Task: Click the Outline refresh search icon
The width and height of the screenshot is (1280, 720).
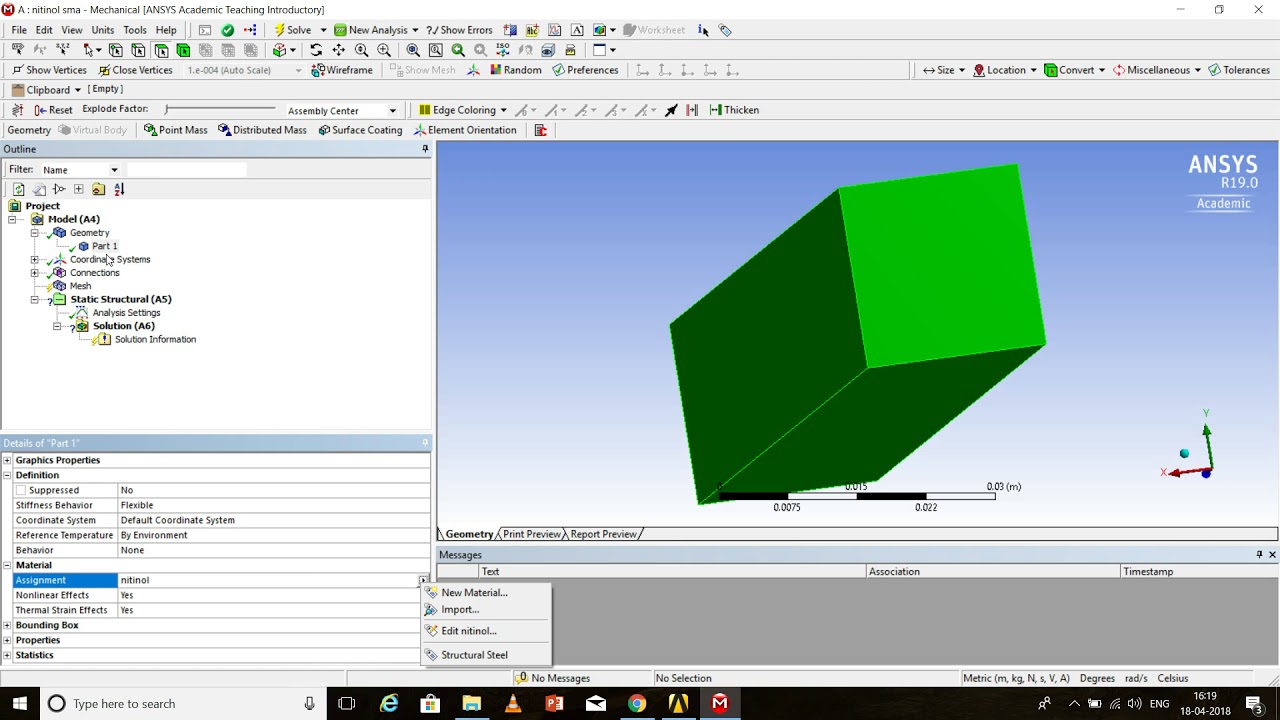Action: click(18, 189)
